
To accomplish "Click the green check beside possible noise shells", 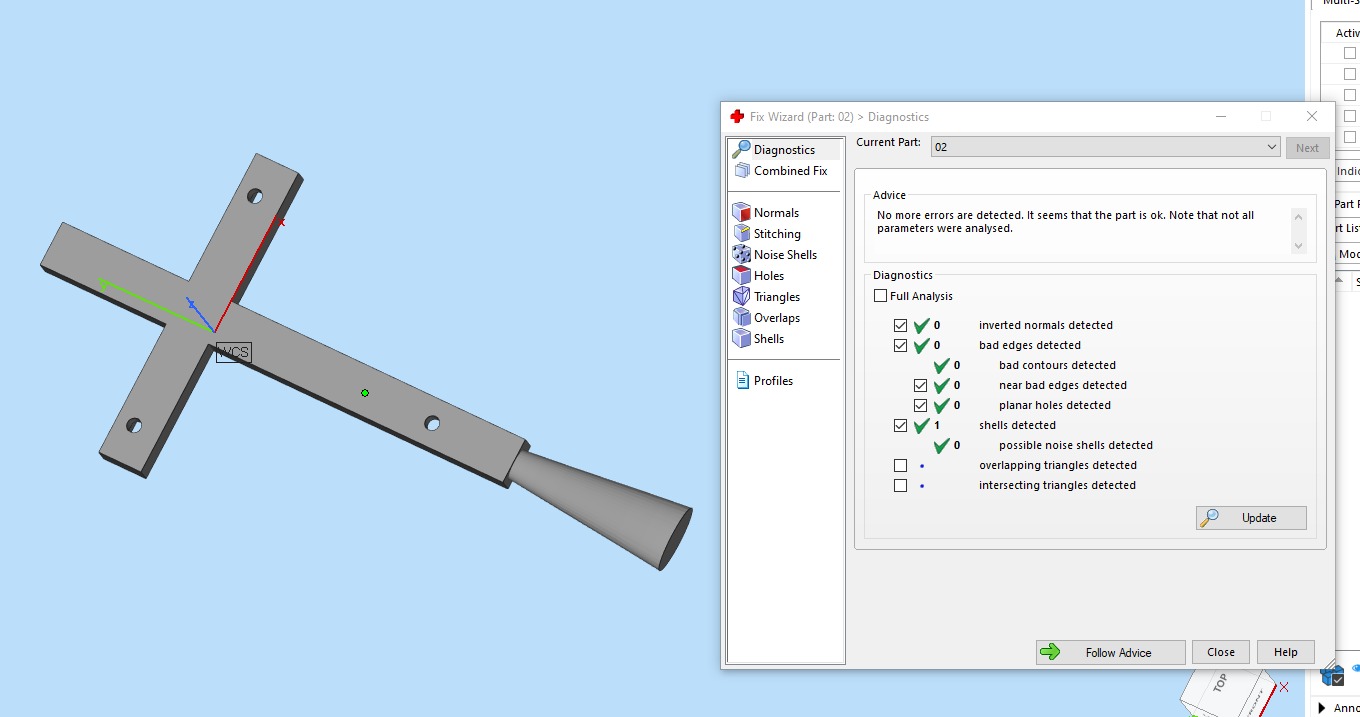I will (x=942, y=445).
